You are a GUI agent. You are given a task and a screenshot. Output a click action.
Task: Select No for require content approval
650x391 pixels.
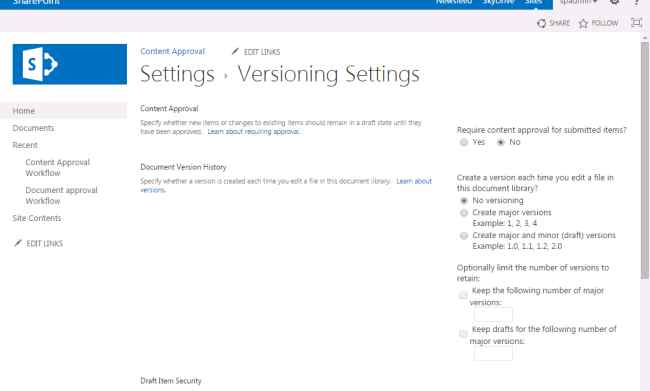click(x=501, y=142)
